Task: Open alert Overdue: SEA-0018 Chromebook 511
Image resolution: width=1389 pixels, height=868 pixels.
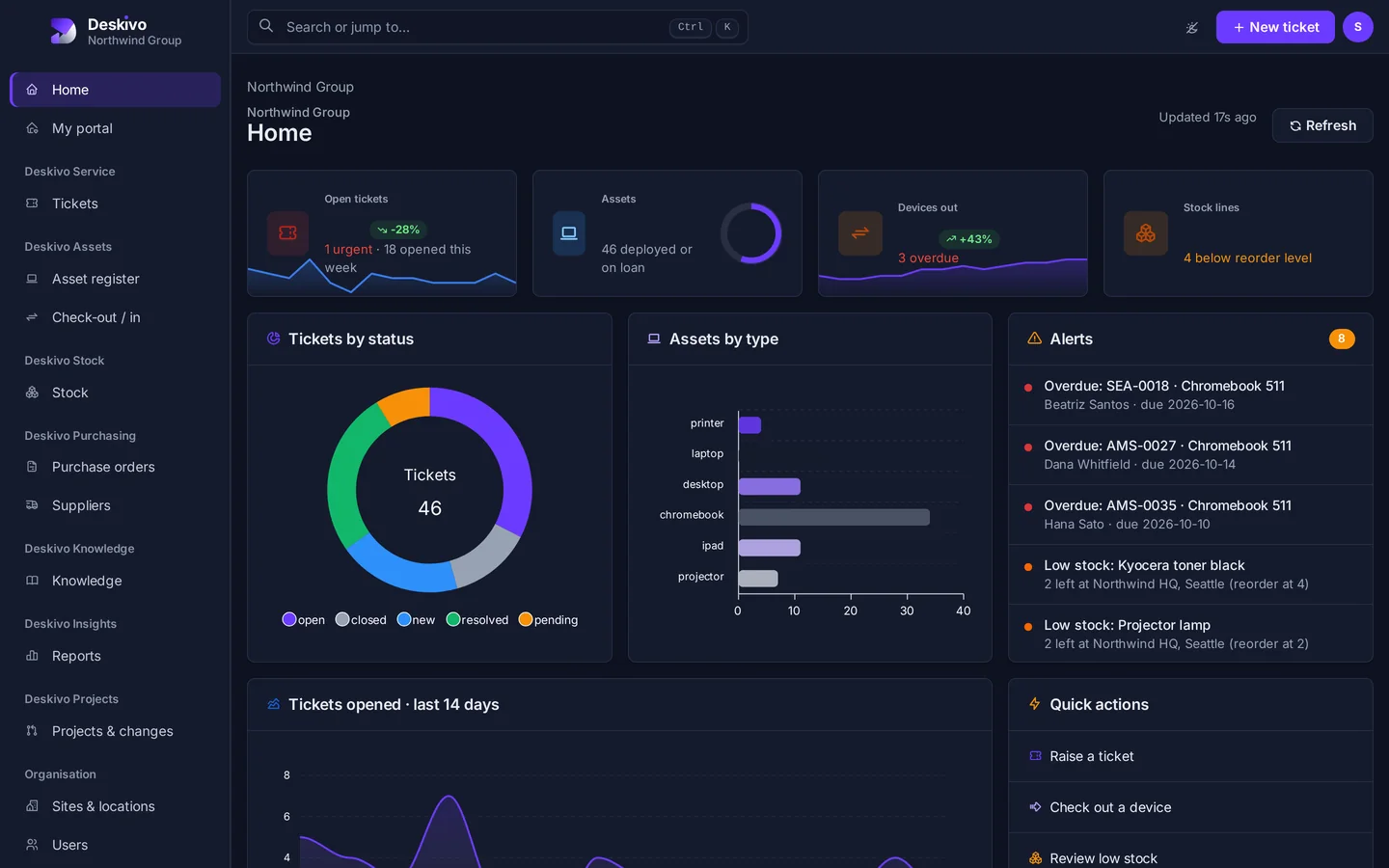Action: [1190, 394]
